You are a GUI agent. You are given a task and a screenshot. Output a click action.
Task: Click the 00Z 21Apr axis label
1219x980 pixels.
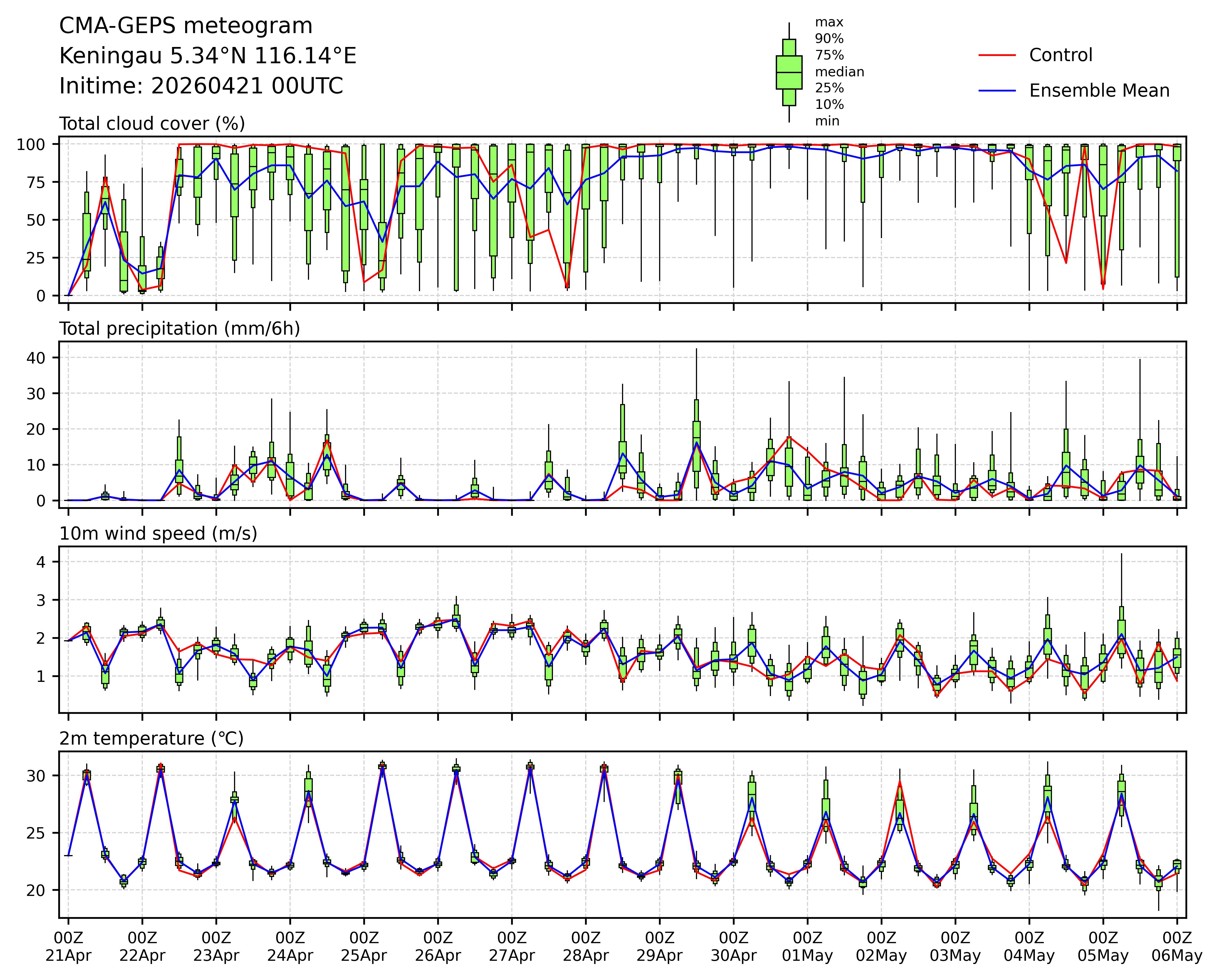click(68, 947)
